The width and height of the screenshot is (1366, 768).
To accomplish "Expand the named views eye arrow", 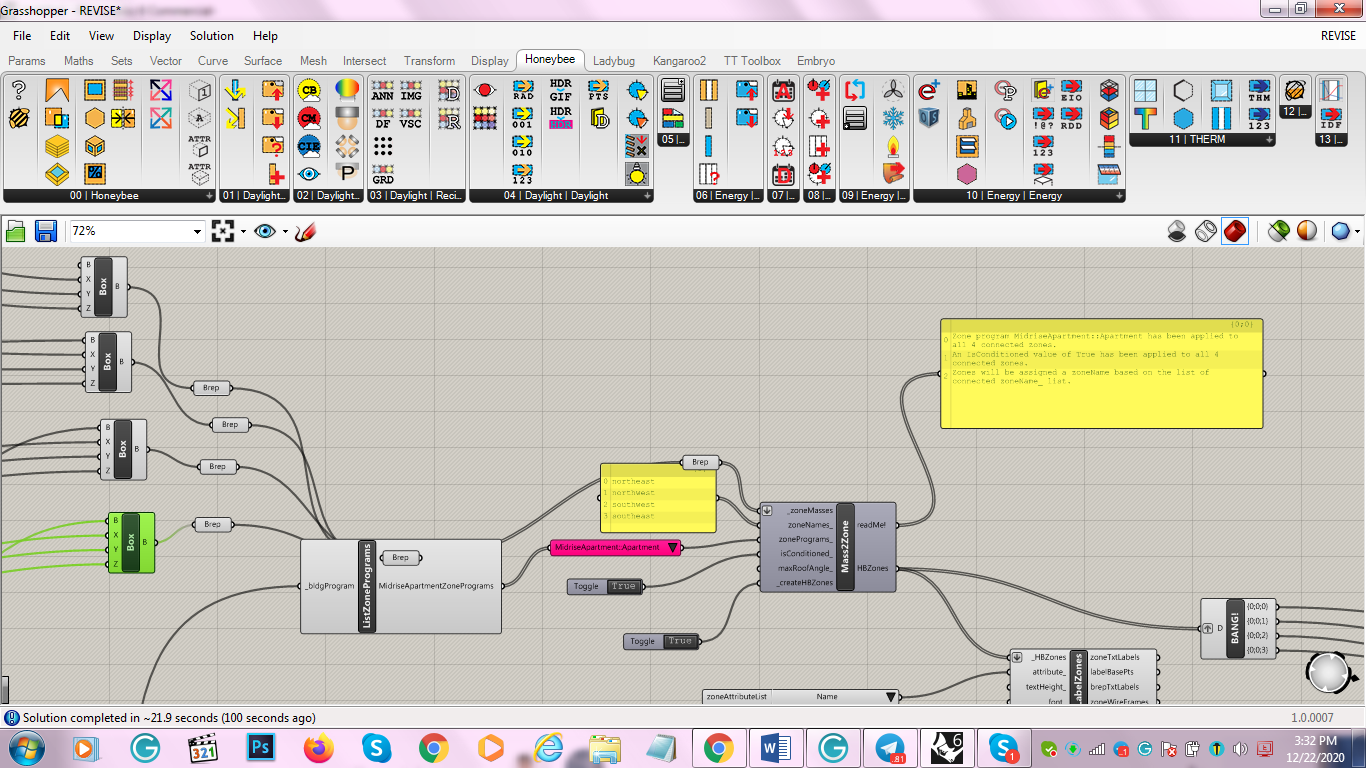I will 285,231.
